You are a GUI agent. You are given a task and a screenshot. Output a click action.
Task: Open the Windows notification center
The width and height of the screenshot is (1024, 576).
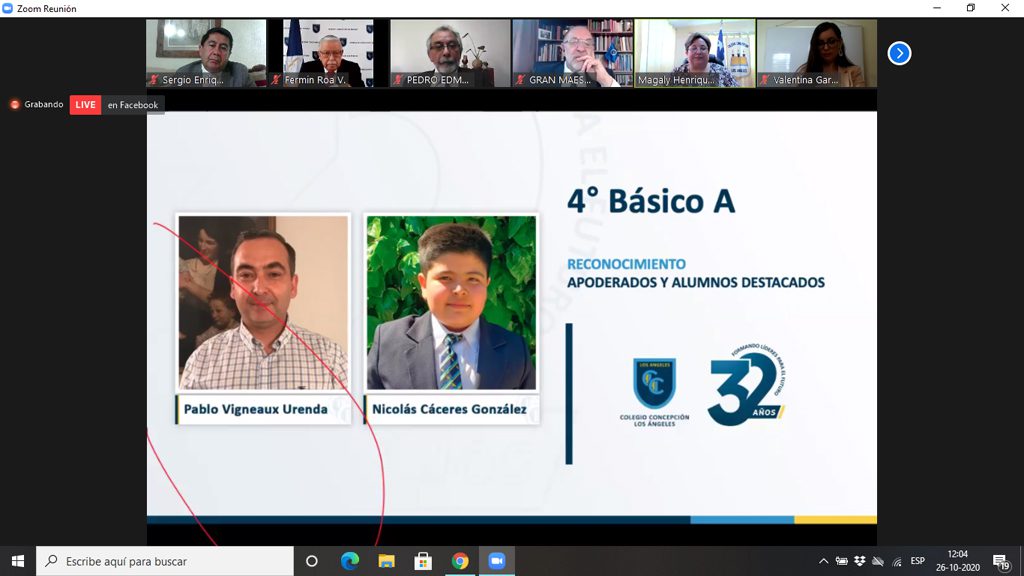click(x=1000, y=561)
